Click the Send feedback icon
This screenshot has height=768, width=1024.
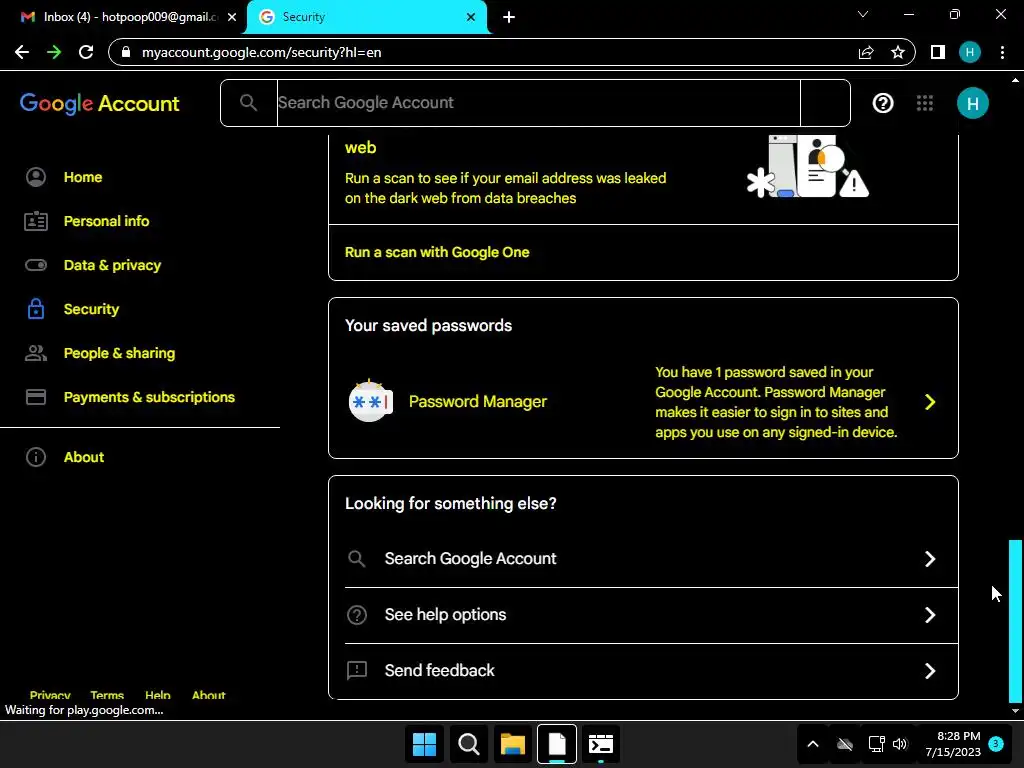(357, 670)
